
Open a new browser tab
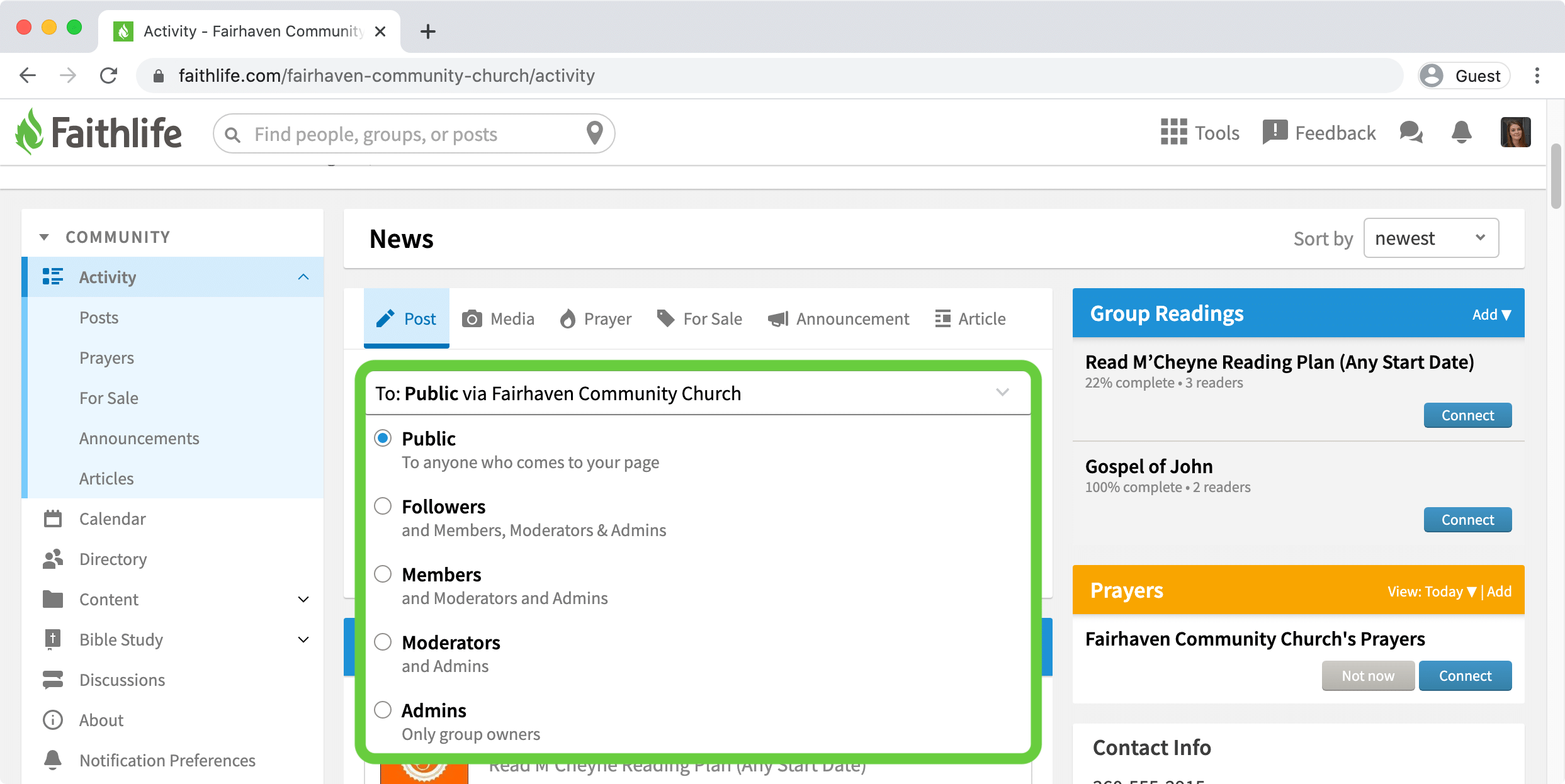[x=427, y=31]
